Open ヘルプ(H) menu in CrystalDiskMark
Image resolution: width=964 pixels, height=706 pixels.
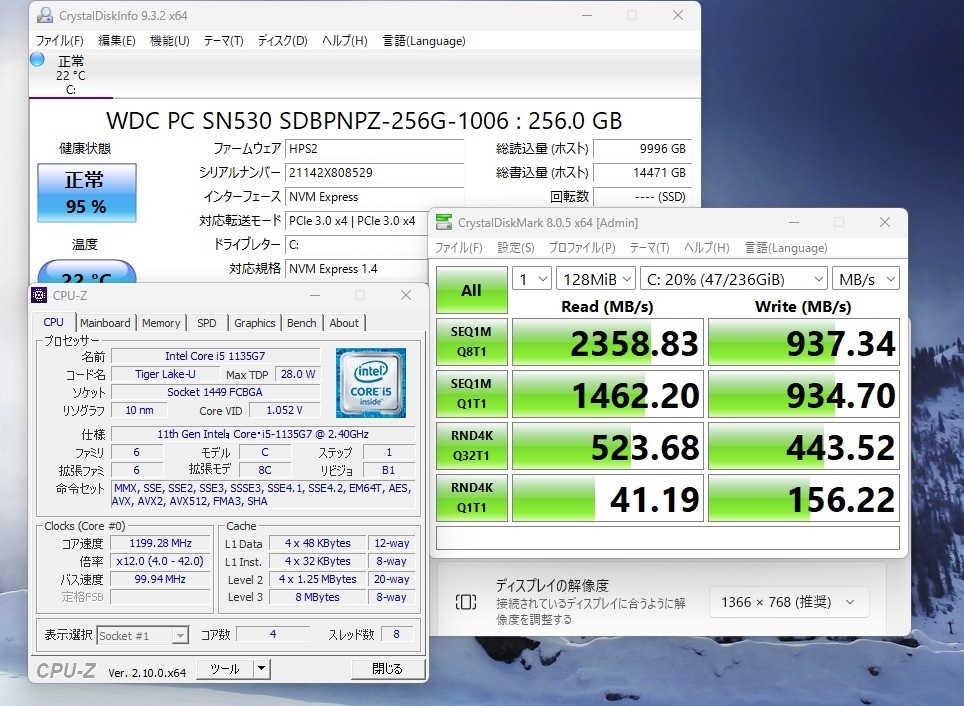point(706,248)
